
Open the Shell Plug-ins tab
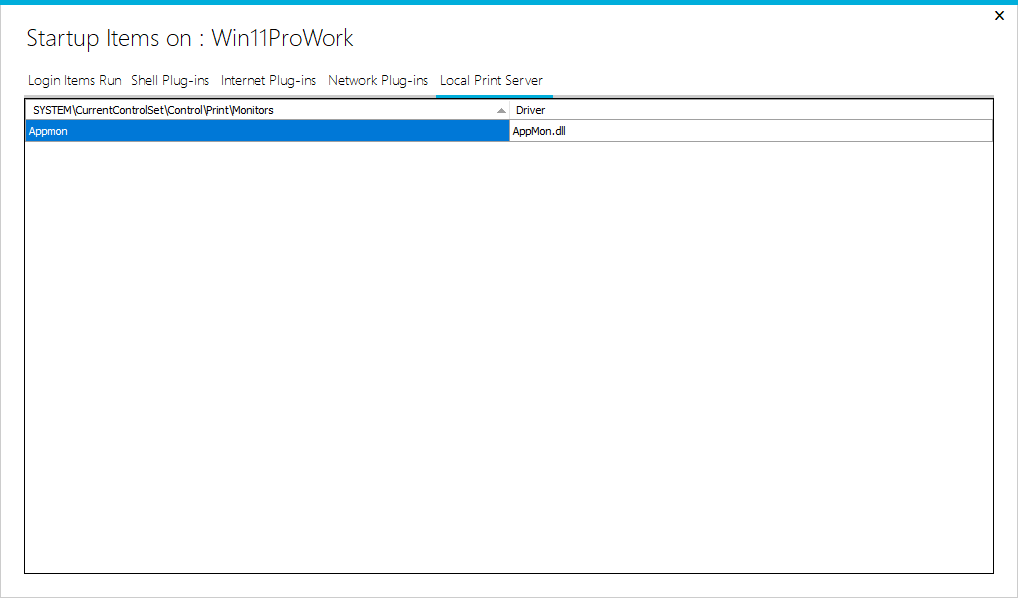click(170, 81)
